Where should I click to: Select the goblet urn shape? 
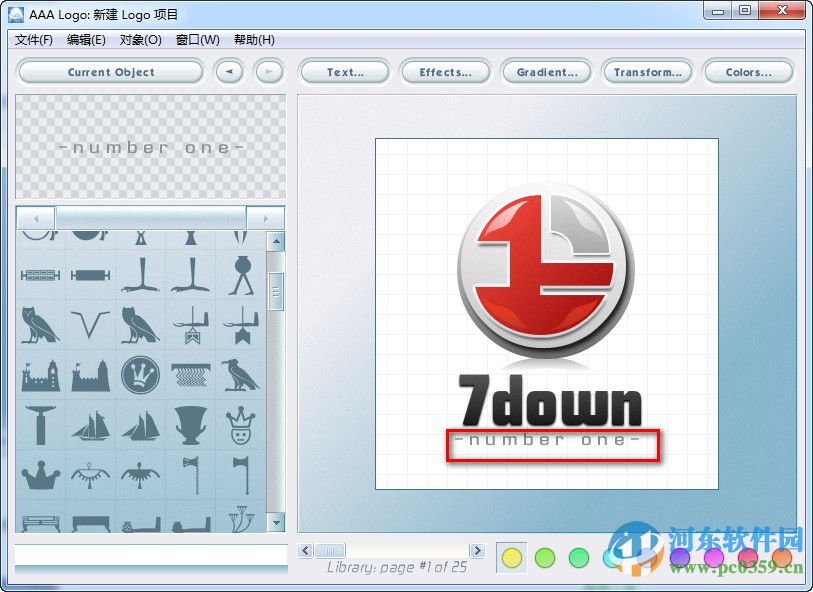click(191, 425)
